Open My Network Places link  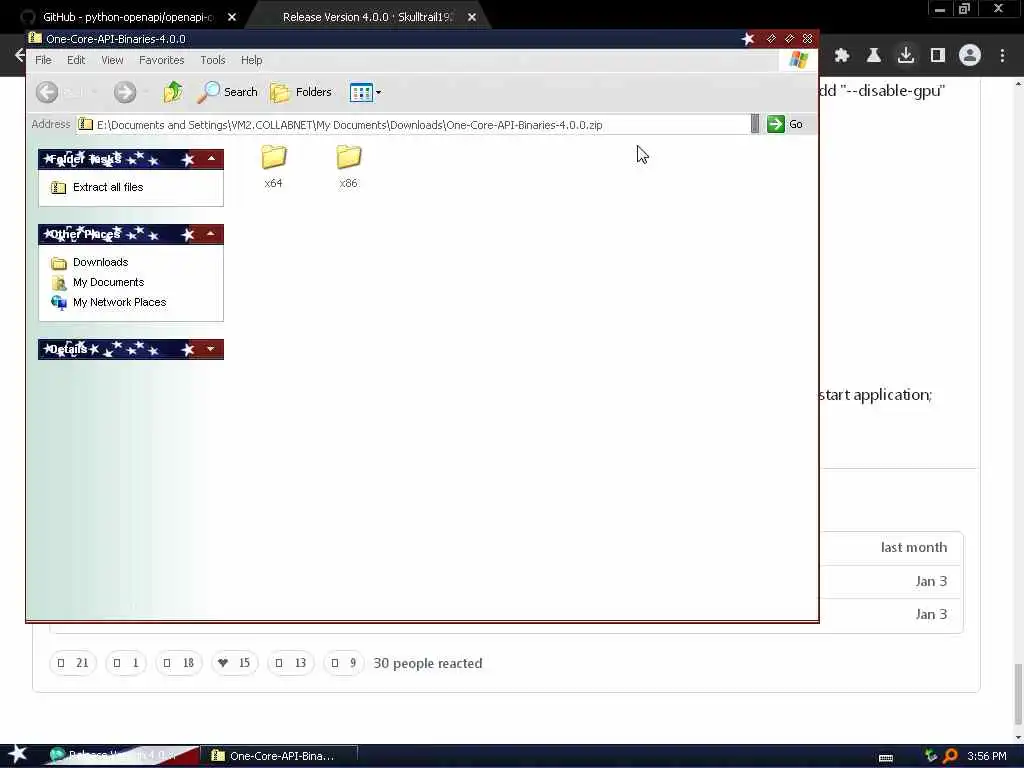click(120, 302)
